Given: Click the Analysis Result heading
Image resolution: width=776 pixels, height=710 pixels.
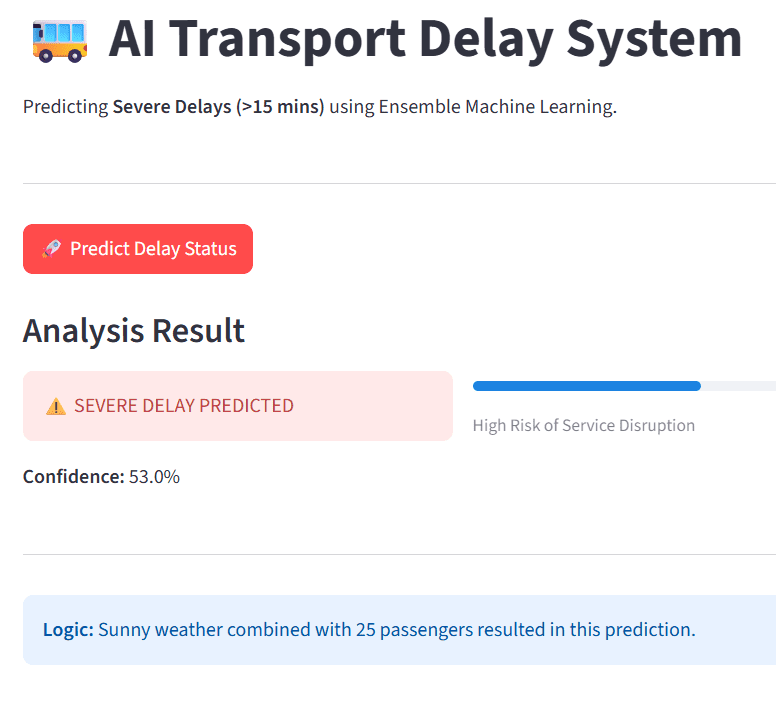Looking at the screenshot, I should pos(134,331).
